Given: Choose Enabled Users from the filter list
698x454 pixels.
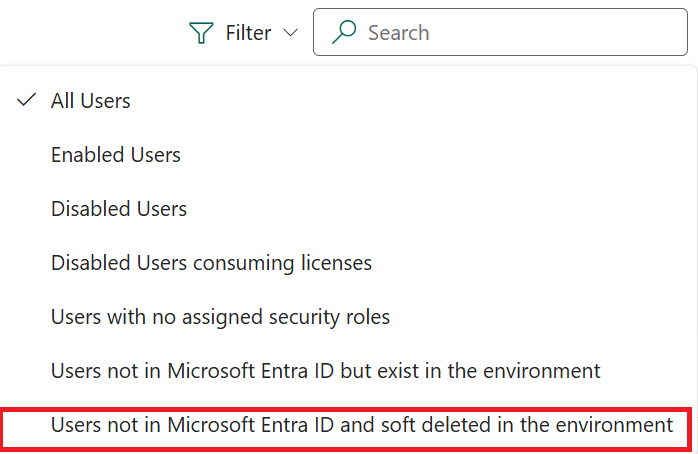Looking at the screenshot, I should [116, 155].
